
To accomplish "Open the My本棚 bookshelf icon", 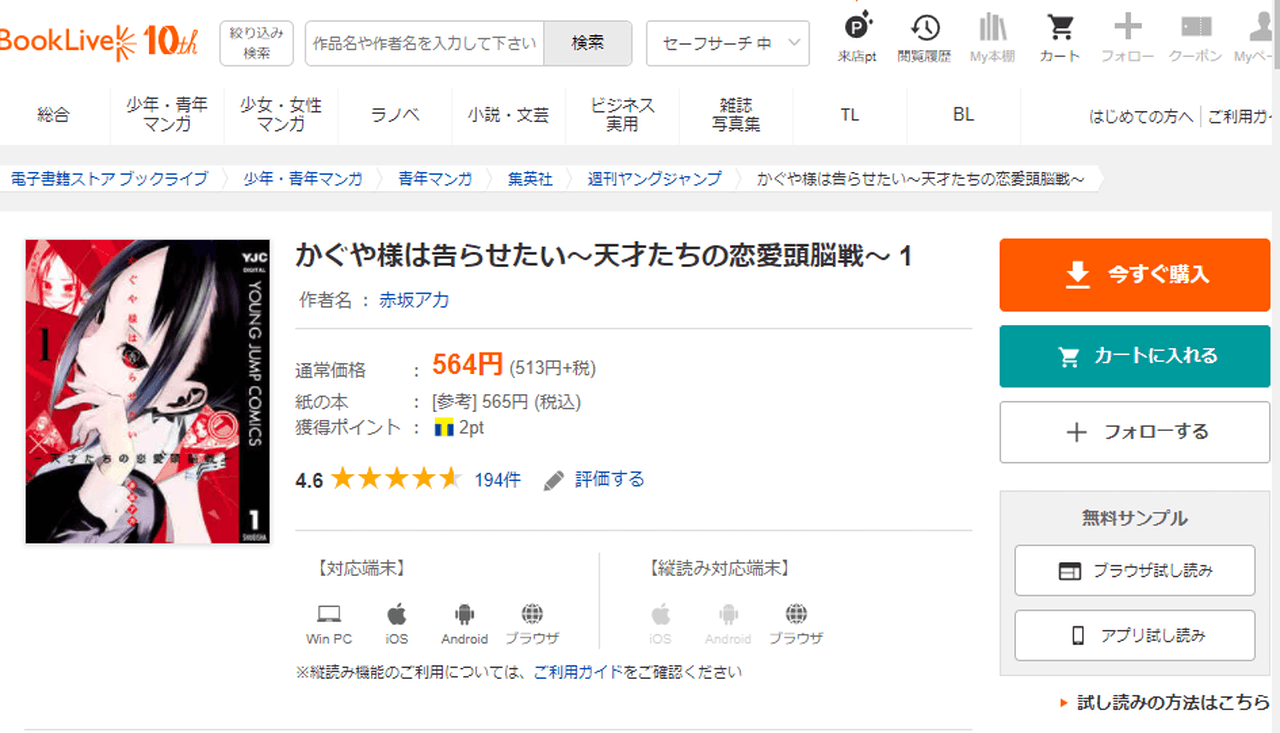I will 992,27.
